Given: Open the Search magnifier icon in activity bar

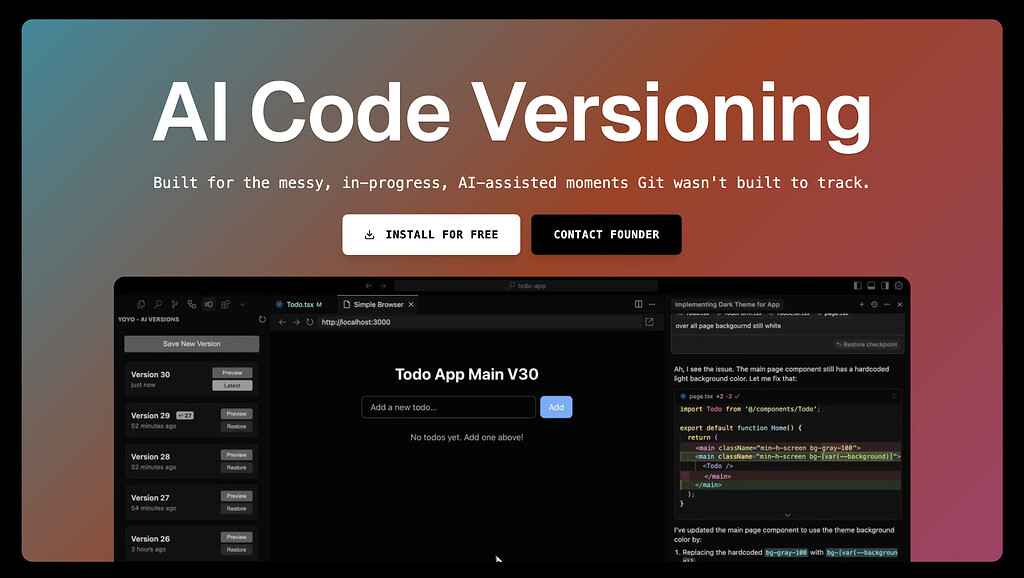Looking at the screenshot, I should point(157,304).
